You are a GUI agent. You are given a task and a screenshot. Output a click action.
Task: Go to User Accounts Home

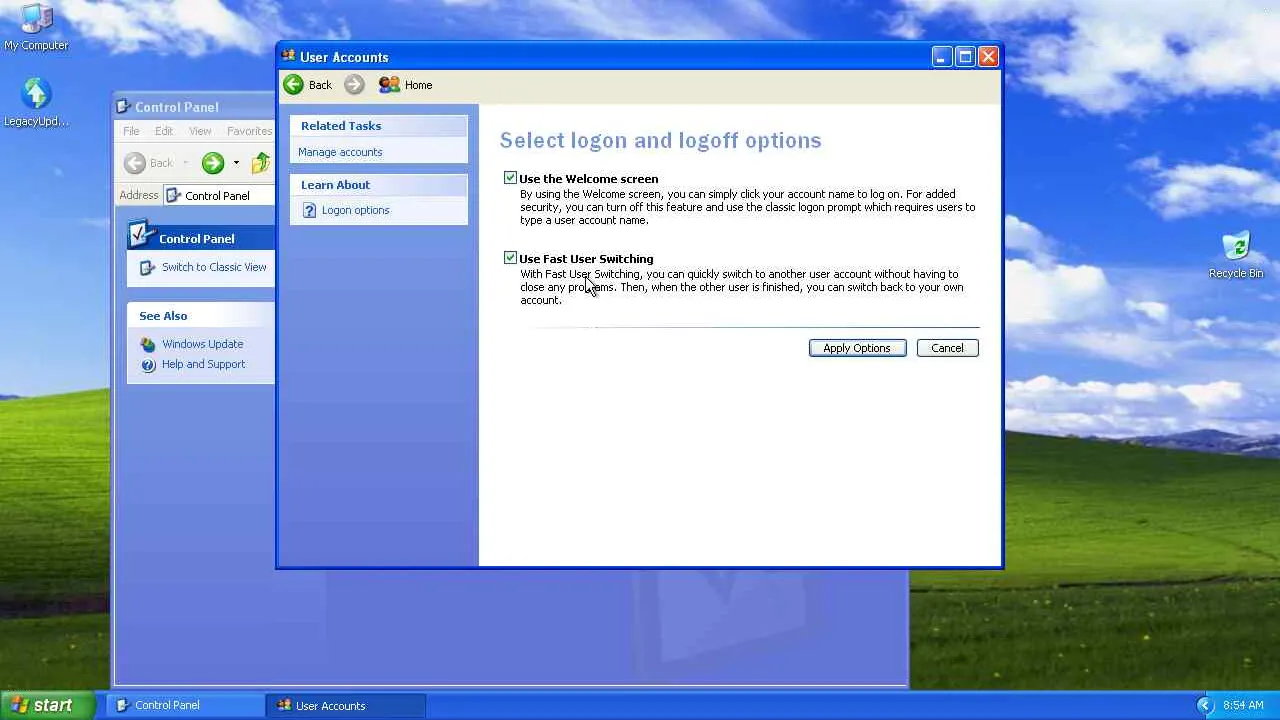[x=406, y=85]
